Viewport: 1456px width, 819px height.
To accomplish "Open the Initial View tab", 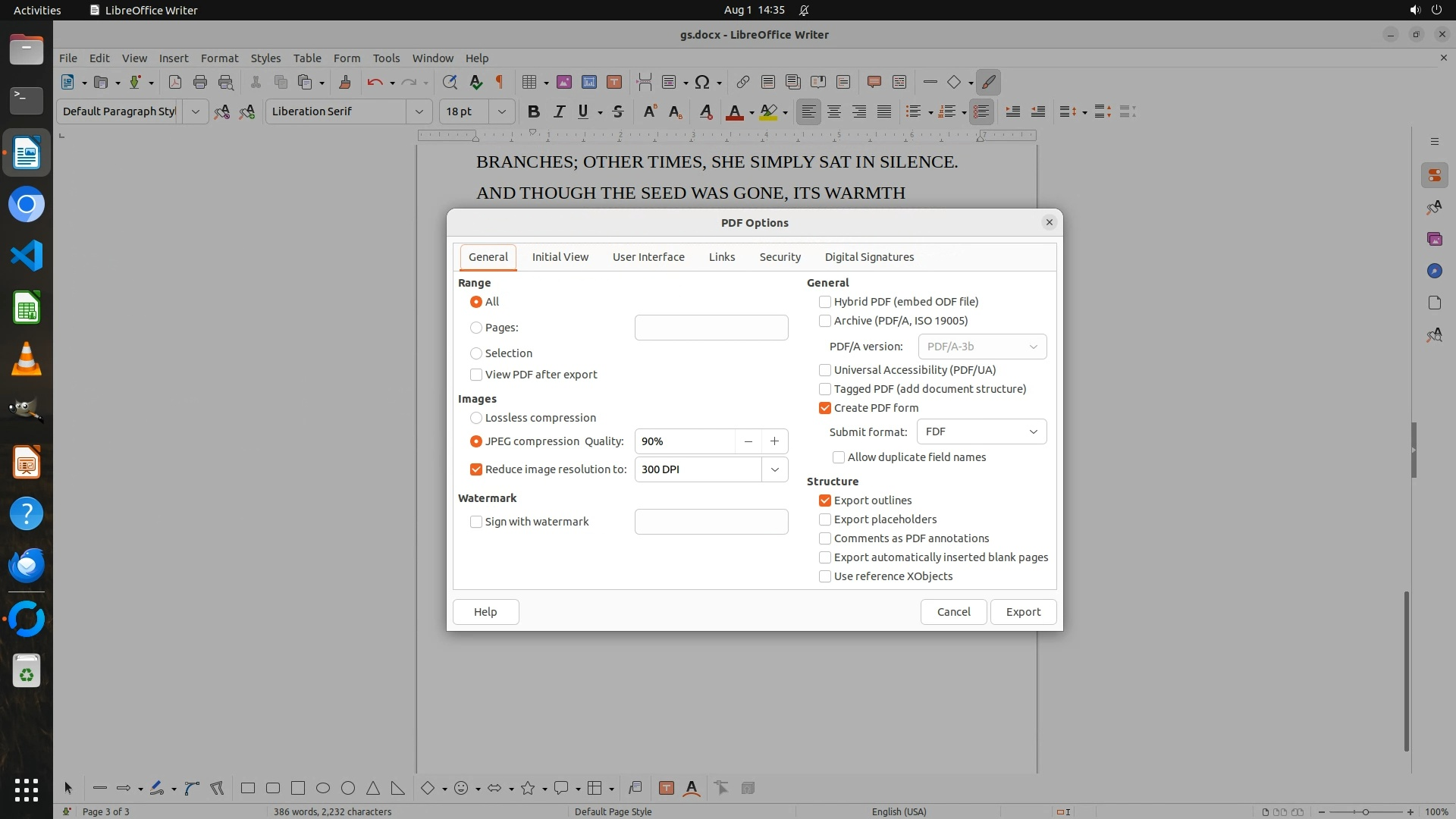I will coord(560,257).
